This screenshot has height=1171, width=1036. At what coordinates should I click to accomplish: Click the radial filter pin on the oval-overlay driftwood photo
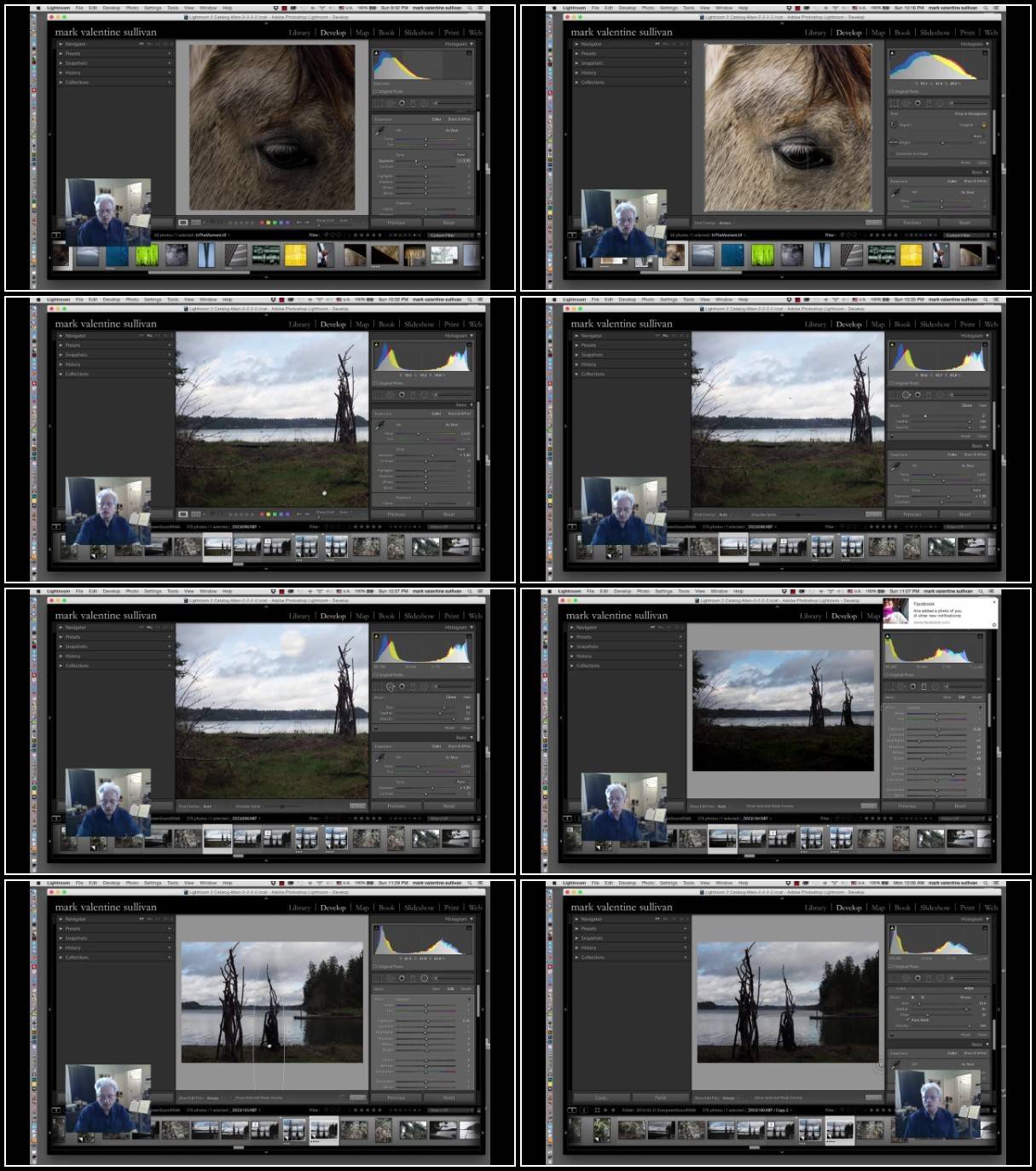tap(269, 1045)
